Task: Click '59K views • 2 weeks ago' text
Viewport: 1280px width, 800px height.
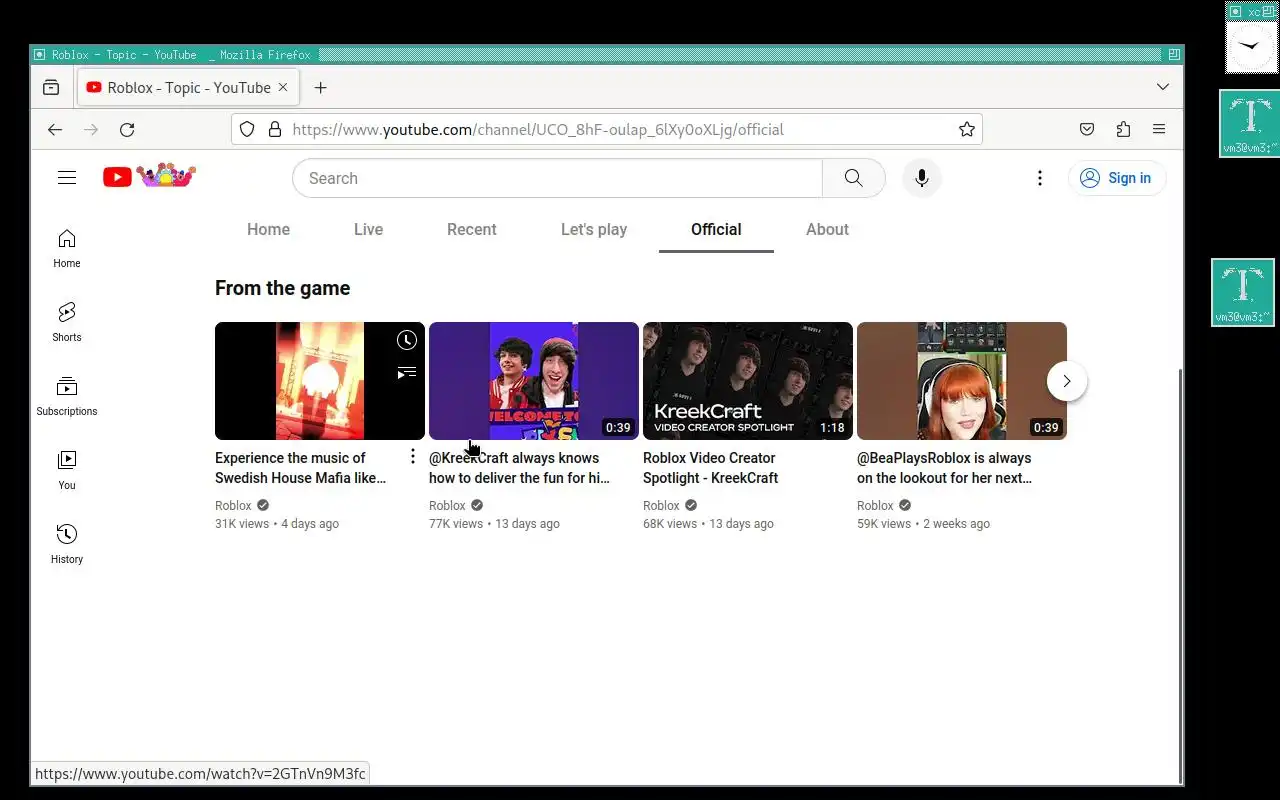Action: click(x=923, y=524)
